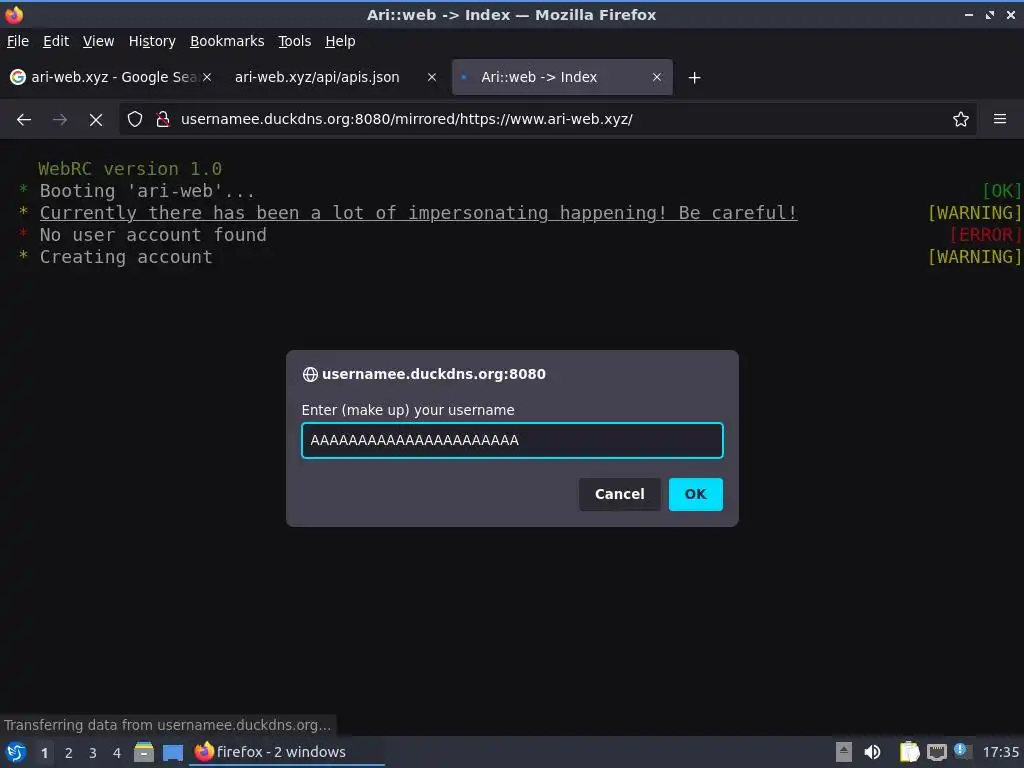Viewport: 1024px width, 768px height.
Task: Switch to the ari-web.xyz/api/apis.json tab
Action: click(x=332, y=77)
